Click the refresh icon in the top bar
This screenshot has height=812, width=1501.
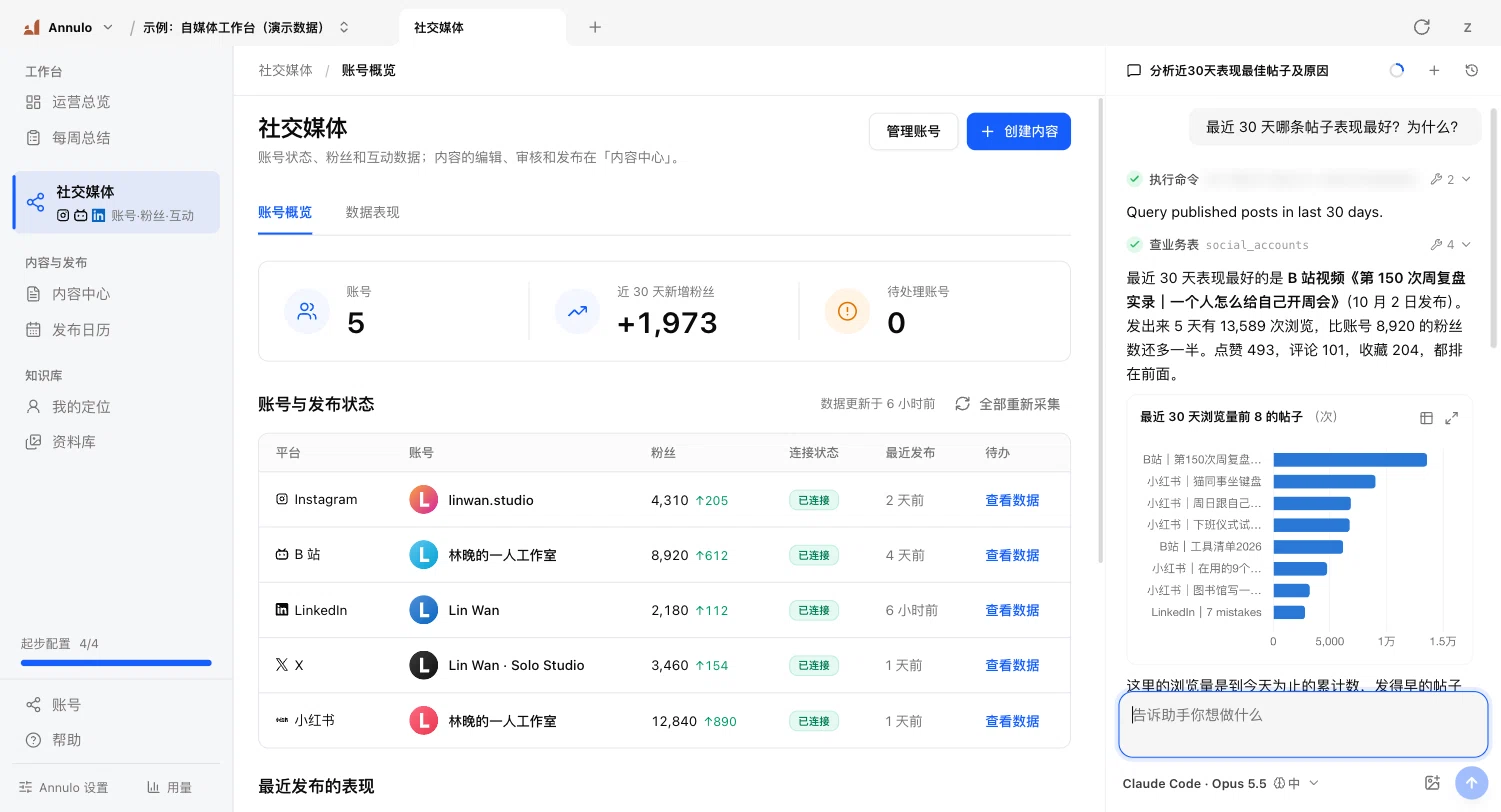point(1421,27)
